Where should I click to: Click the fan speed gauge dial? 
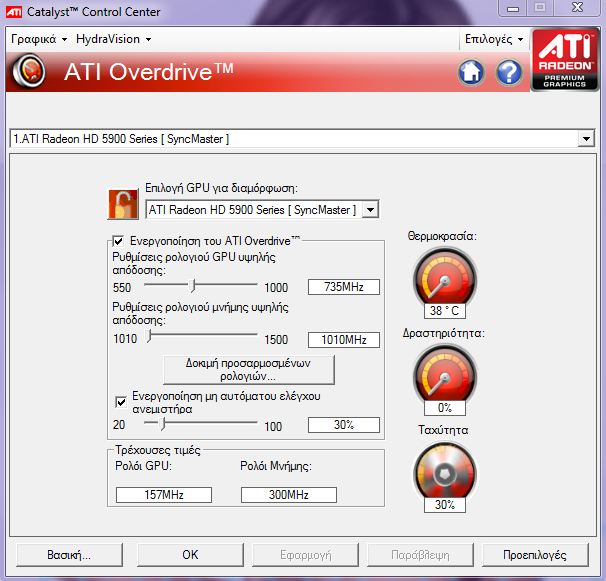444,471
